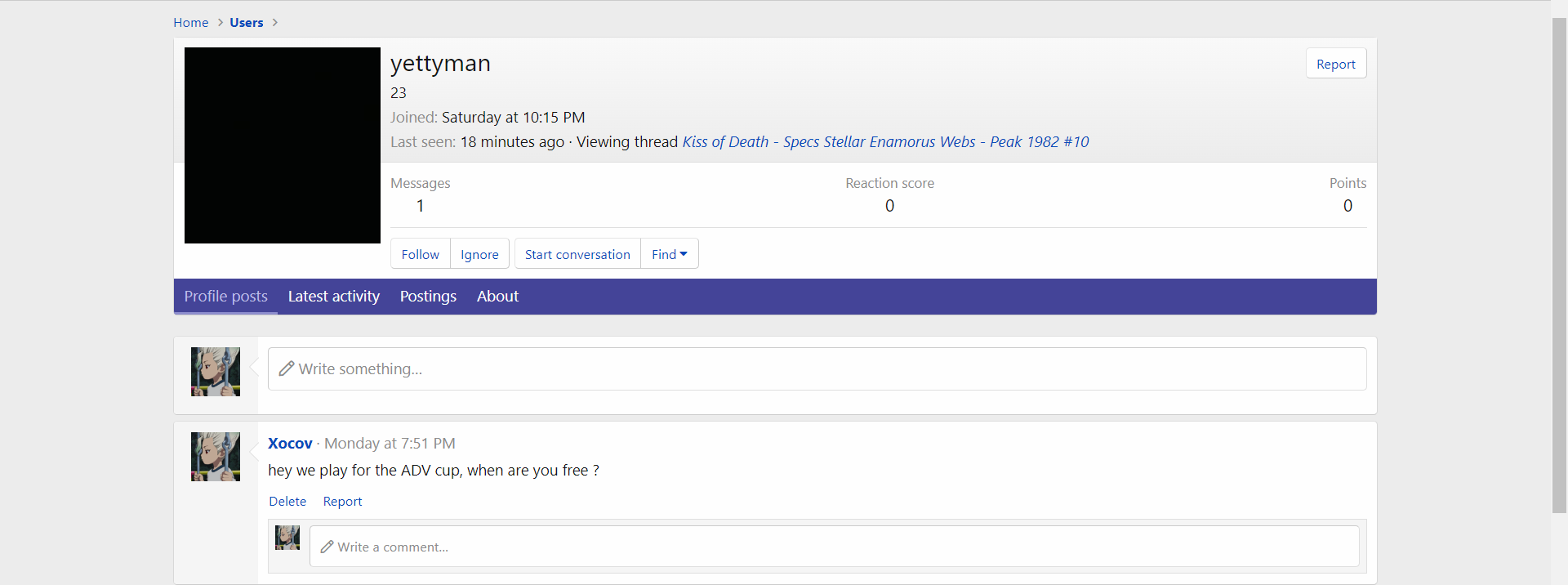This screenshot has width=1568, height=585.
Task: Delete Xocov's profile post
Action: point(287,502)
